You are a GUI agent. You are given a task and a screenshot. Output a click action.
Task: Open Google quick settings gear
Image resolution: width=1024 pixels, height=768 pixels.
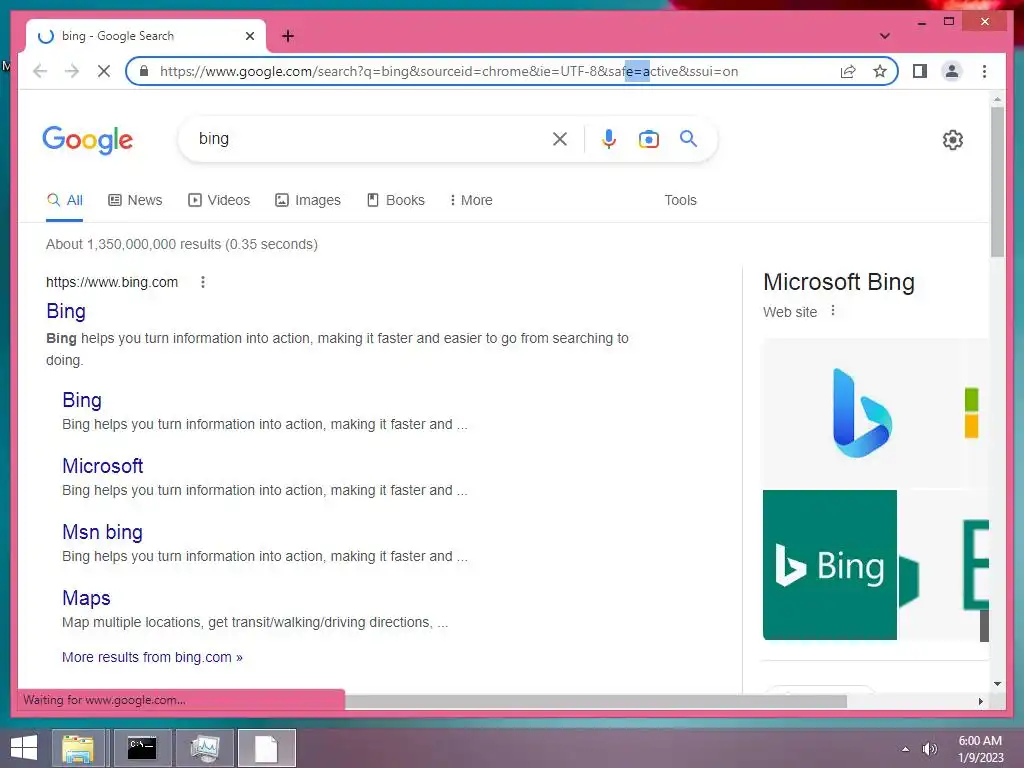pos(952,140)
